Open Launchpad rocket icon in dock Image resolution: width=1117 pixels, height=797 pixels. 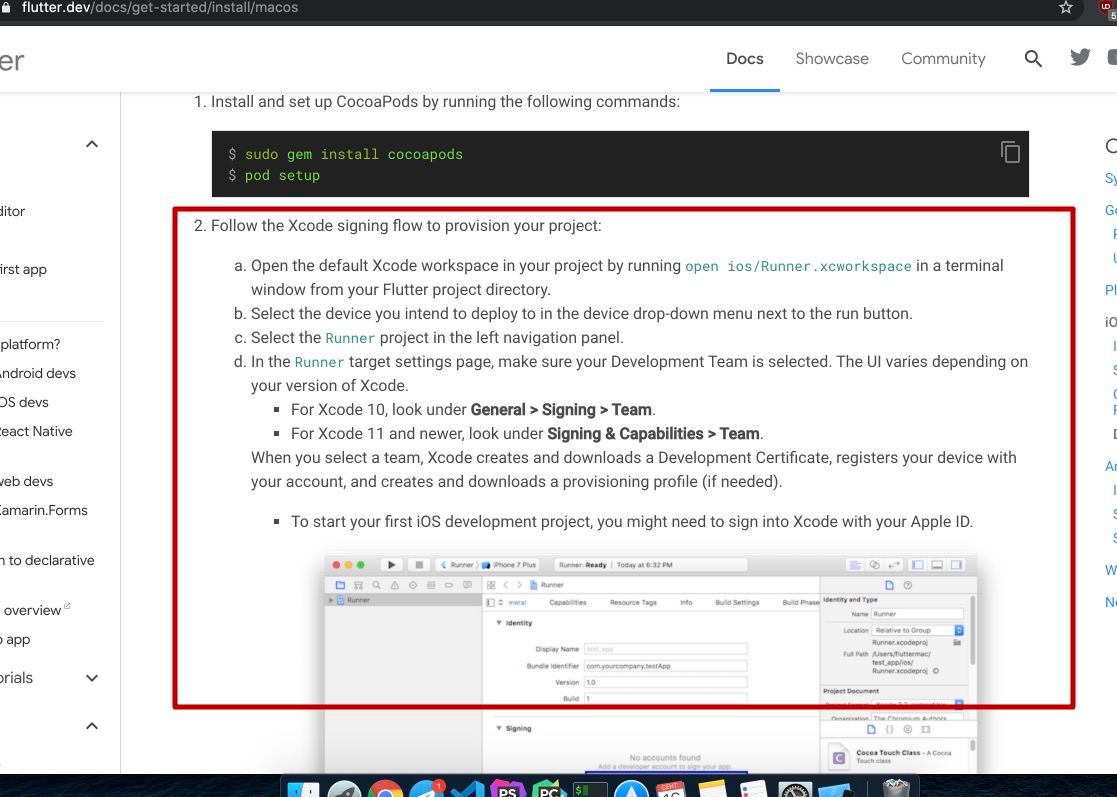pos(344,788)
